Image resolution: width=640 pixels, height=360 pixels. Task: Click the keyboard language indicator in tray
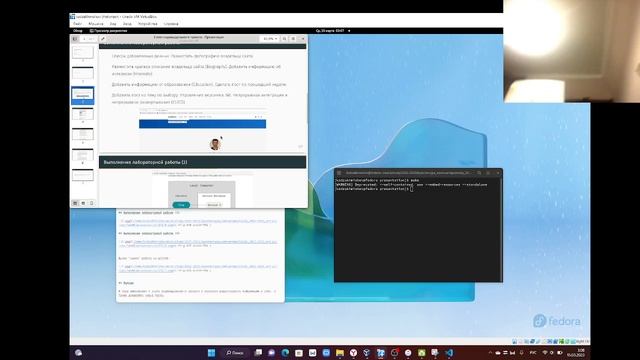click(x=533, y=353)
